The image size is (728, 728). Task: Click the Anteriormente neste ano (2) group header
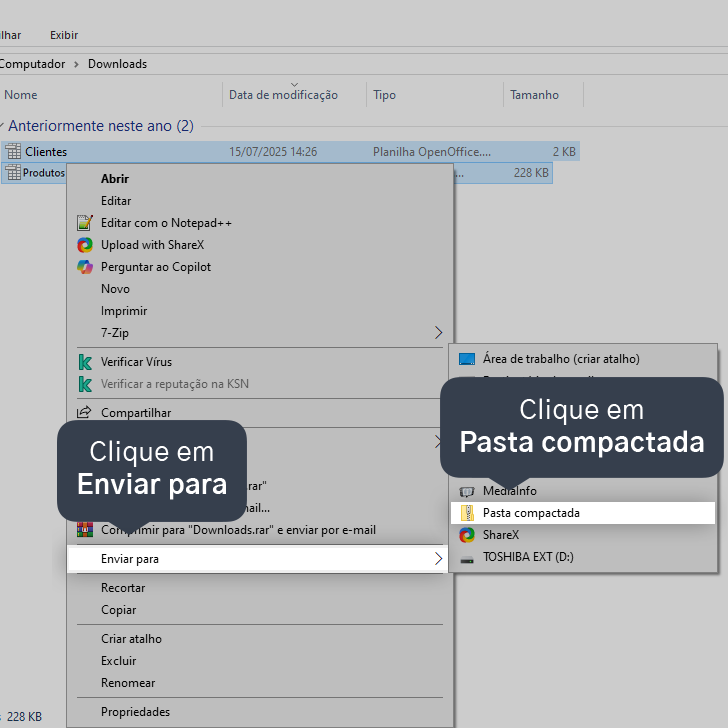pyautogui.click(x=101, y=126)
